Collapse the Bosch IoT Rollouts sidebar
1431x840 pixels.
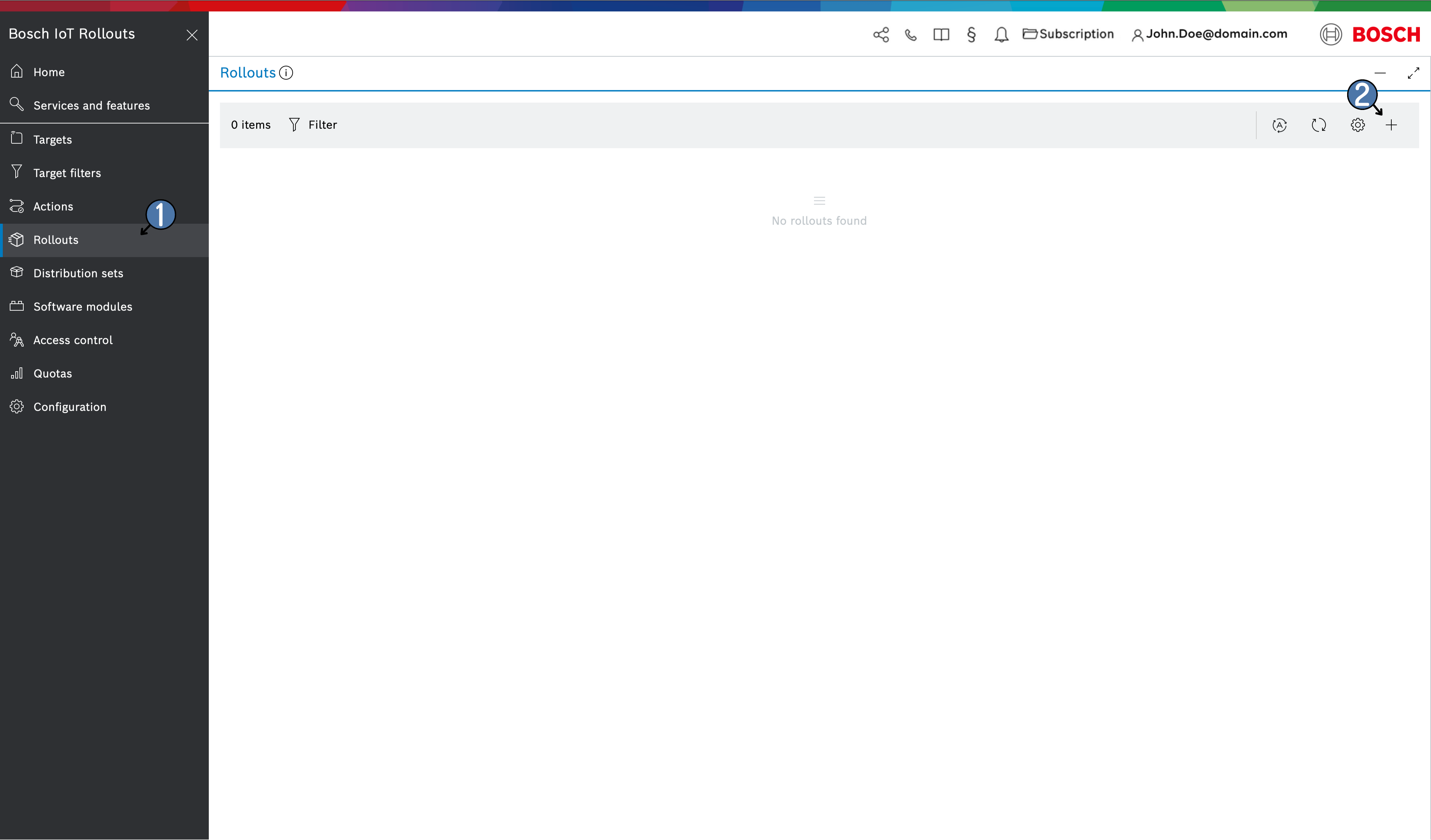click(x=192, y=35)
